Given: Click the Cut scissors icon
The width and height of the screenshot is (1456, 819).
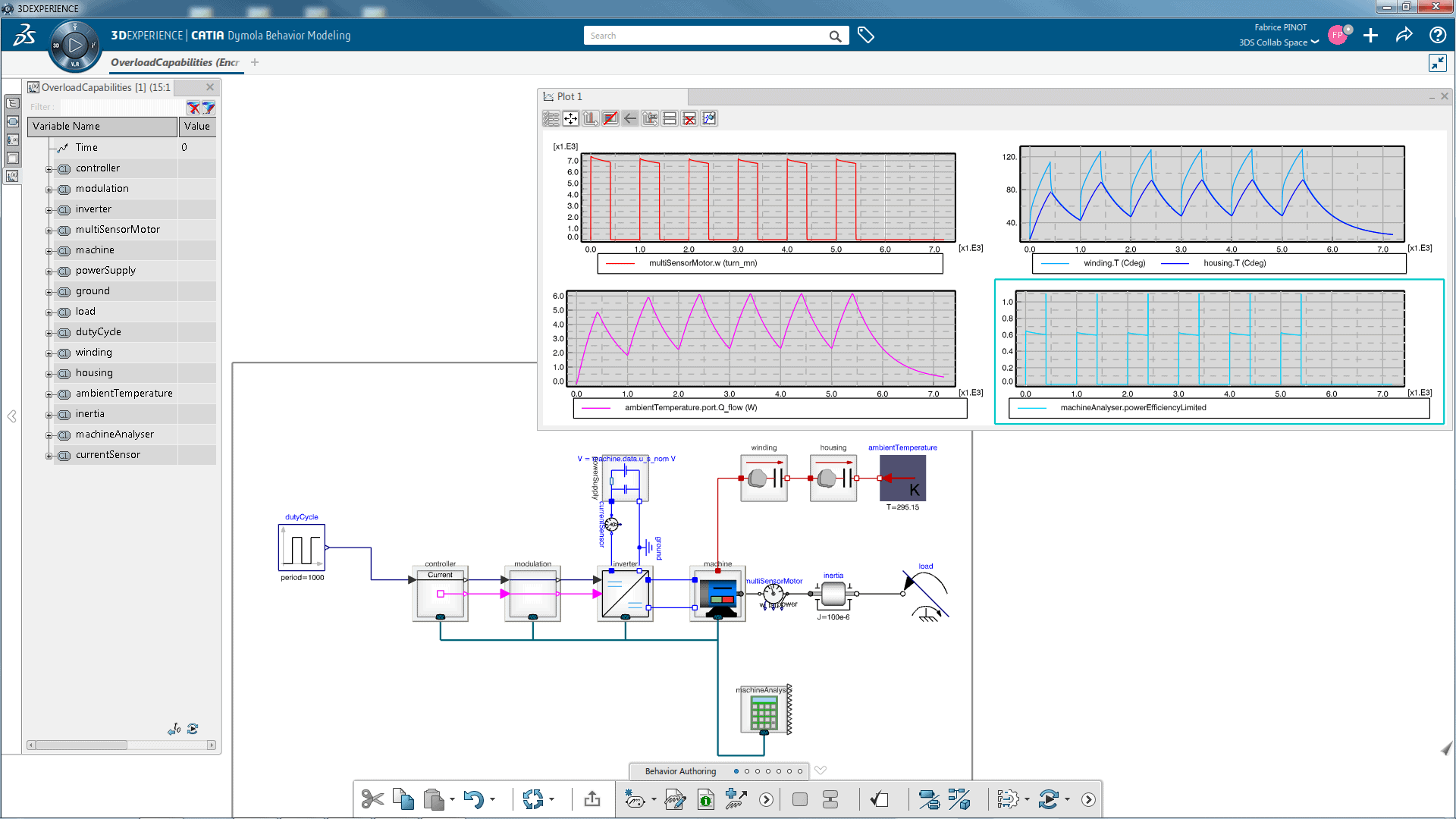Looking at the screenshot, I should point(372,799).
